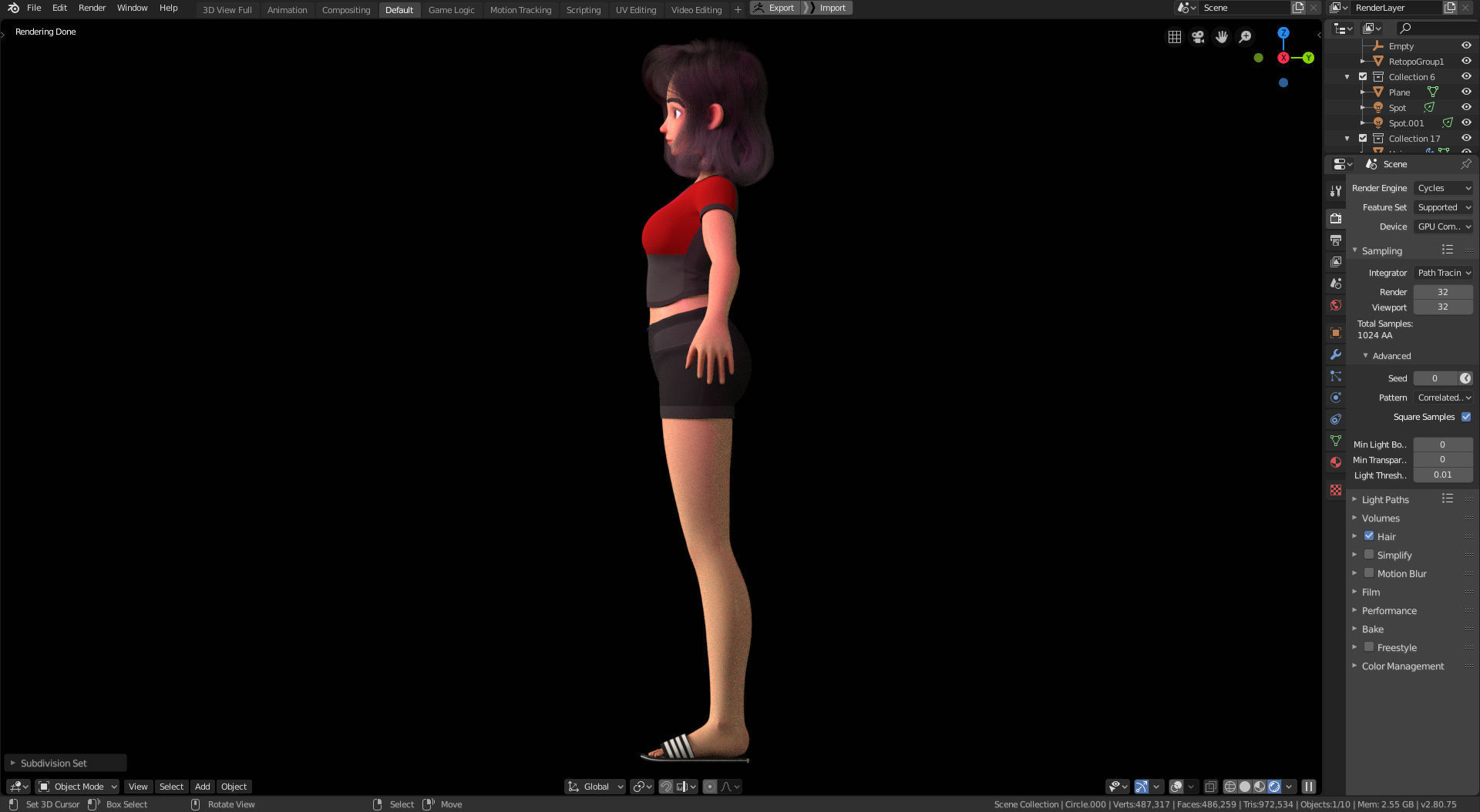Pause viewport render preview button
The image size is (1480, 812).
1308,787
